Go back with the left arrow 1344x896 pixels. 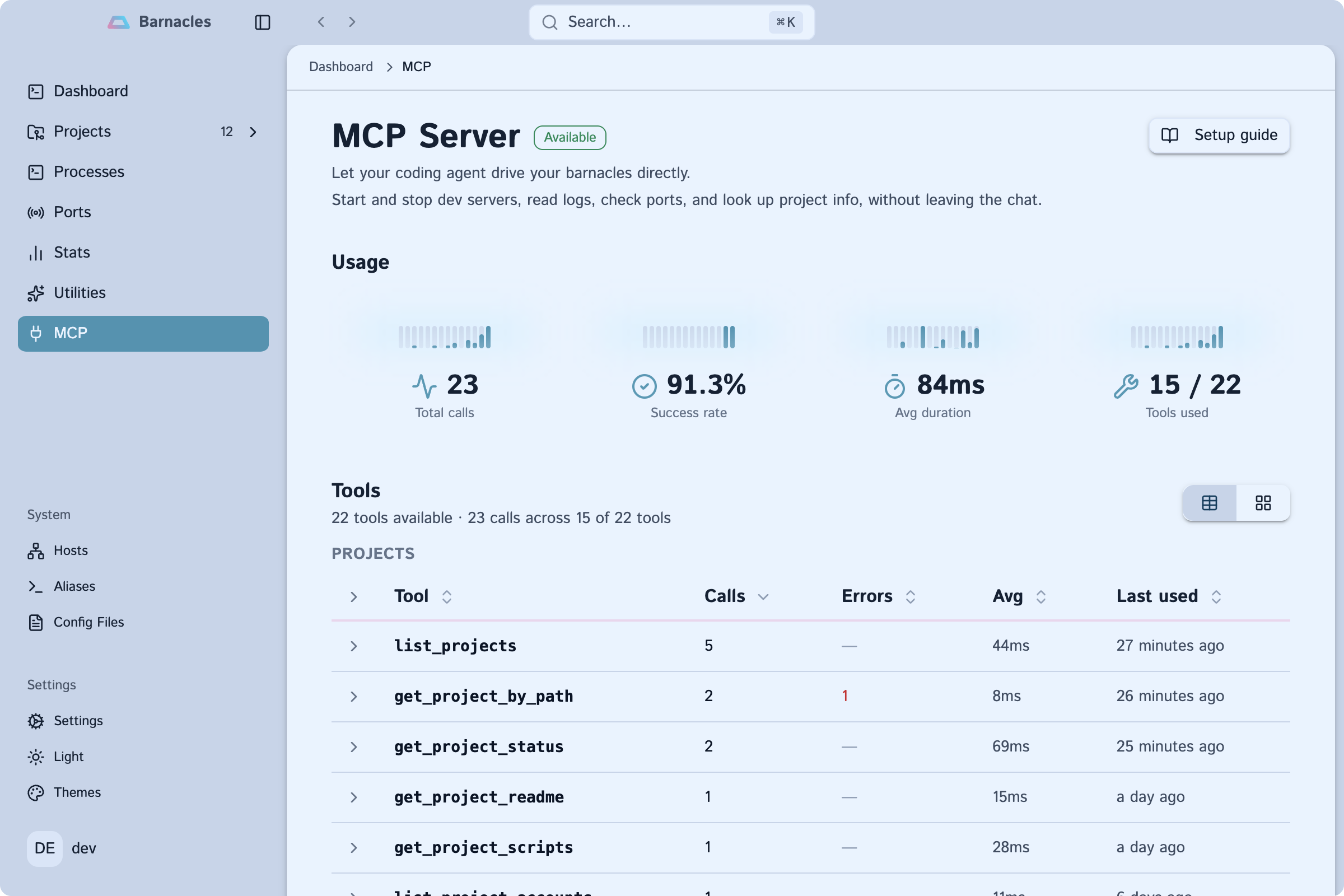click(x=321, y=22)
